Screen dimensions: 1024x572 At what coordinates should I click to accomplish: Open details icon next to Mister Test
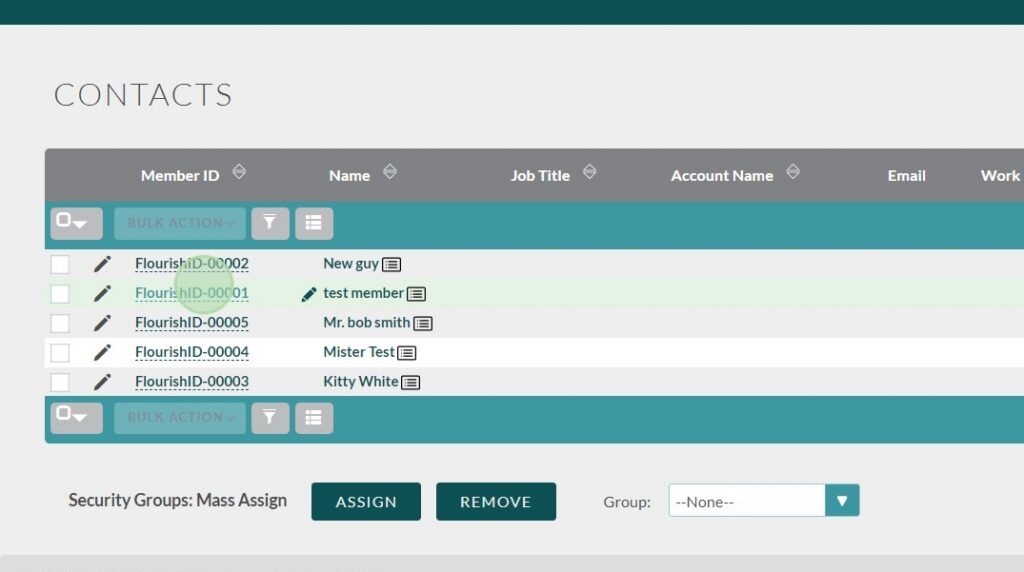point(407,353)
